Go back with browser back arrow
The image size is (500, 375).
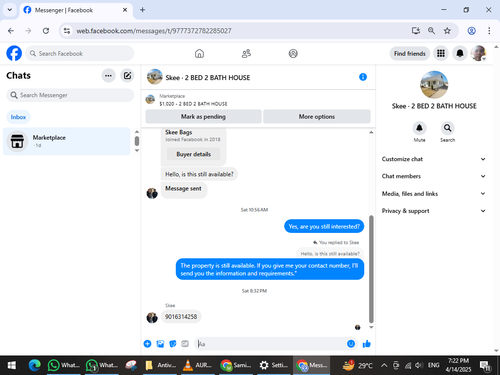click(11, 31)
